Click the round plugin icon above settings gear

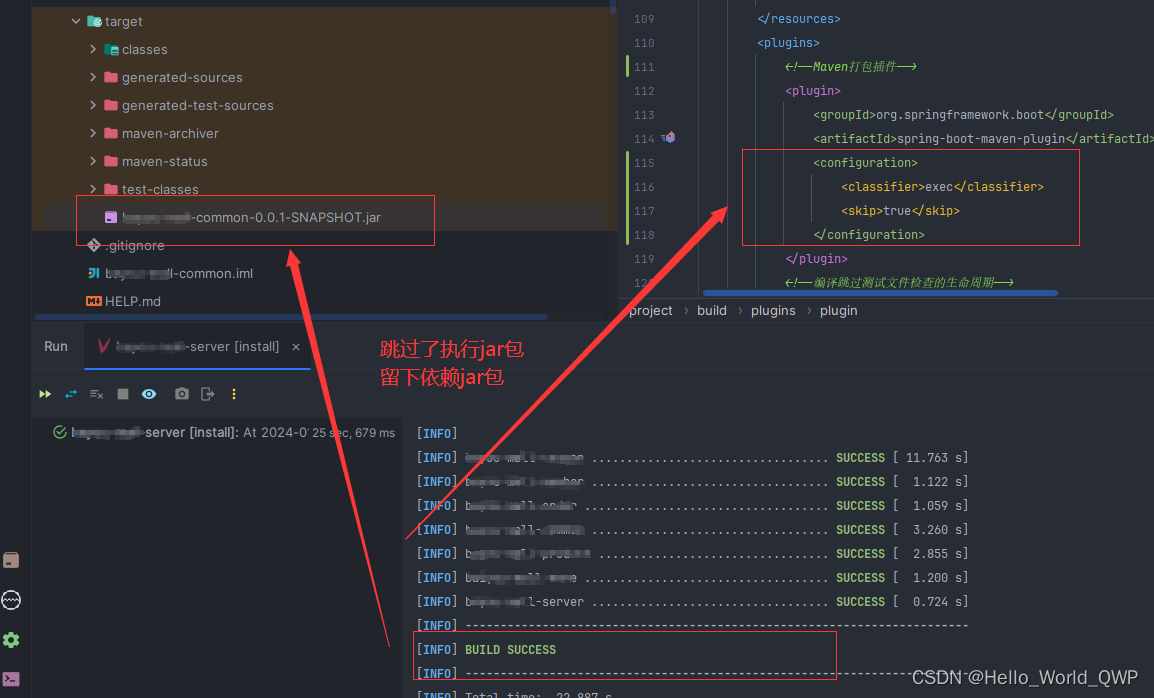[x=12, y=600]
